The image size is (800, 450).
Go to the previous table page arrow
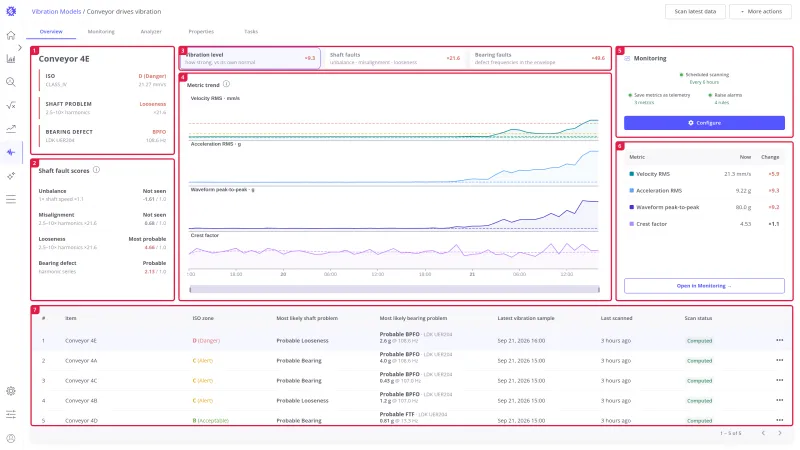click(x=763, y=433)
